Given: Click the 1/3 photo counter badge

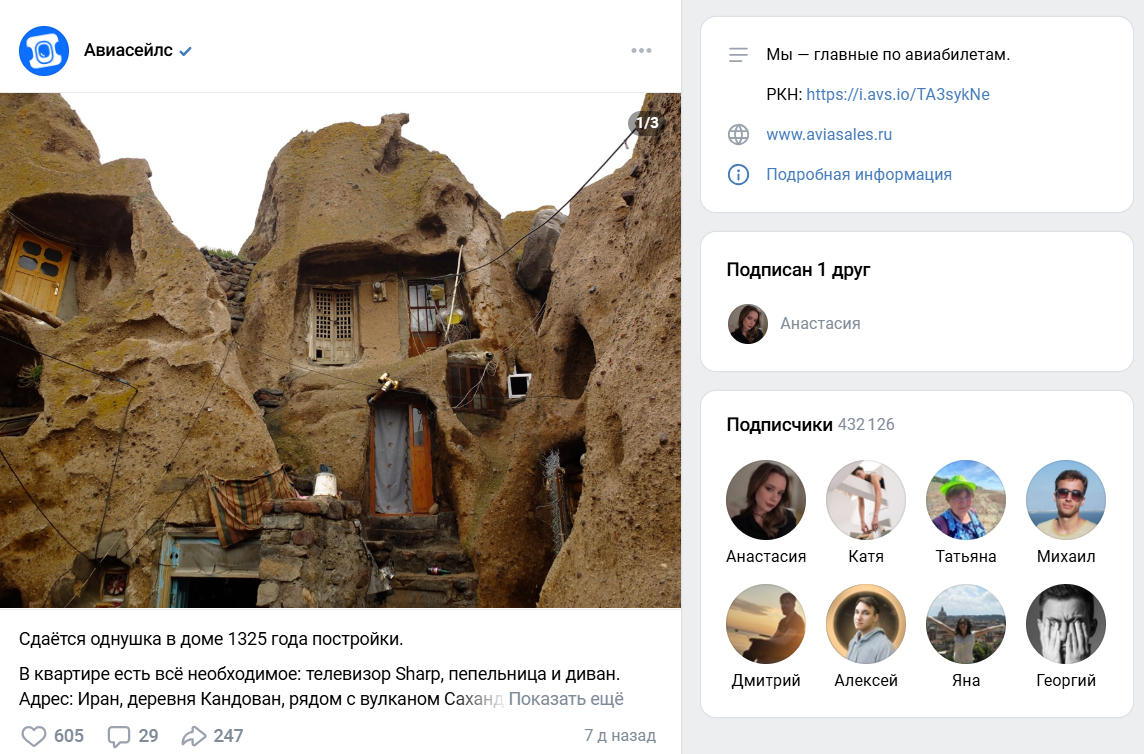Looking at the screenshot, I should pos(646,123).
